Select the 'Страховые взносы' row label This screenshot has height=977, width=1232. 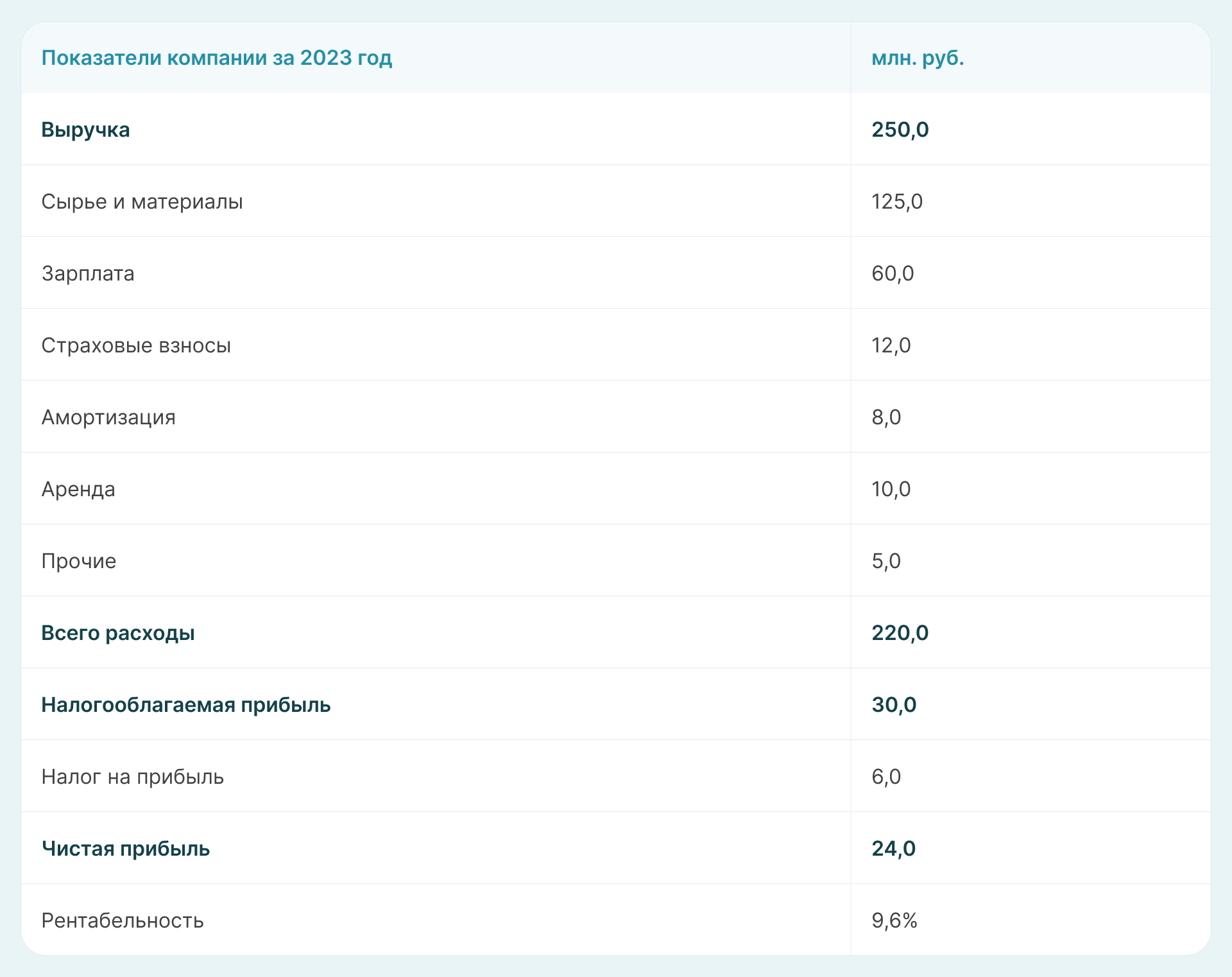136,345
